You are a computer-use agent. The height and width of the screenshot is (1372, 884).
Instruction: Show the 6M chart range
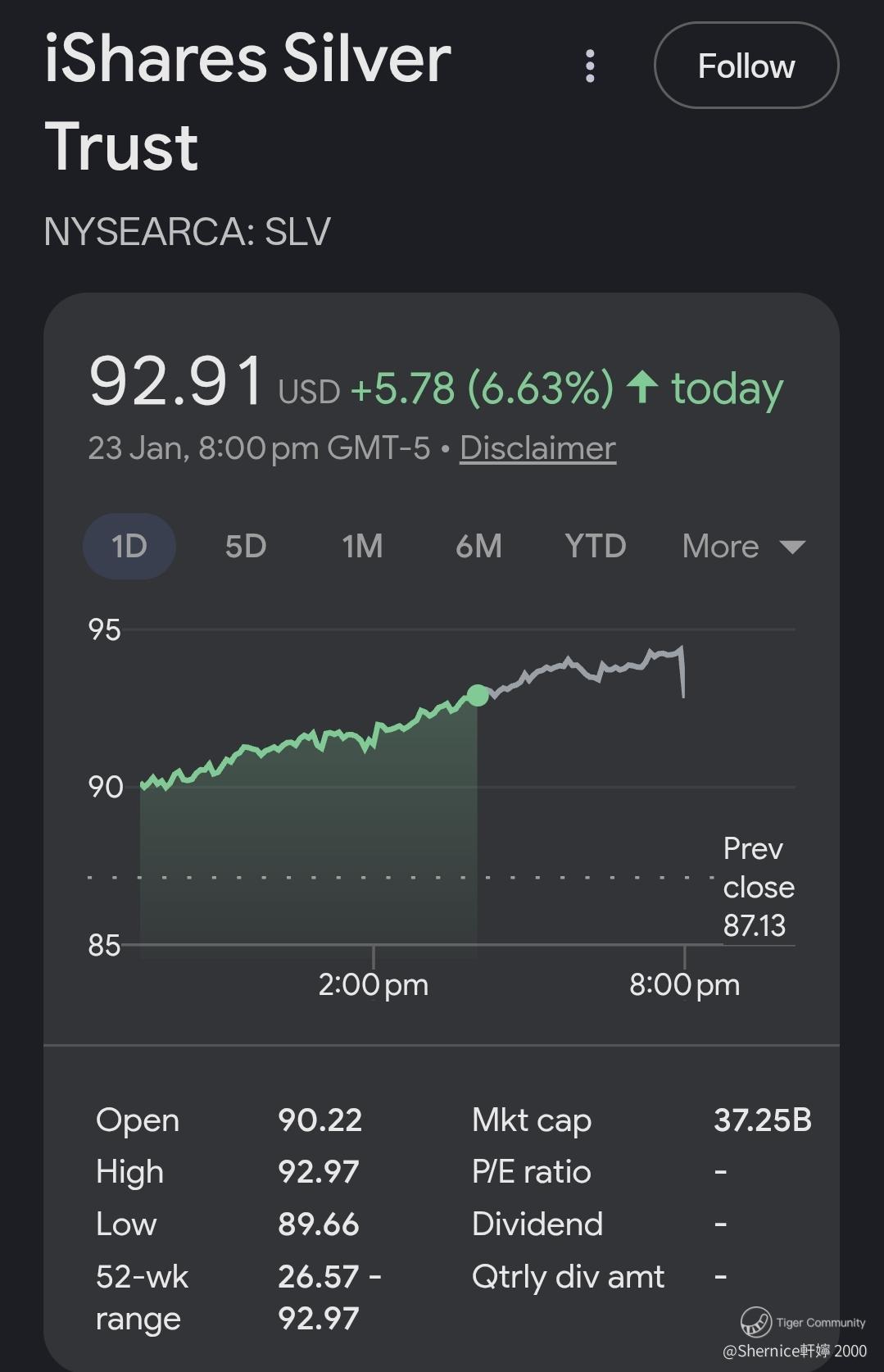coord(478,546)
